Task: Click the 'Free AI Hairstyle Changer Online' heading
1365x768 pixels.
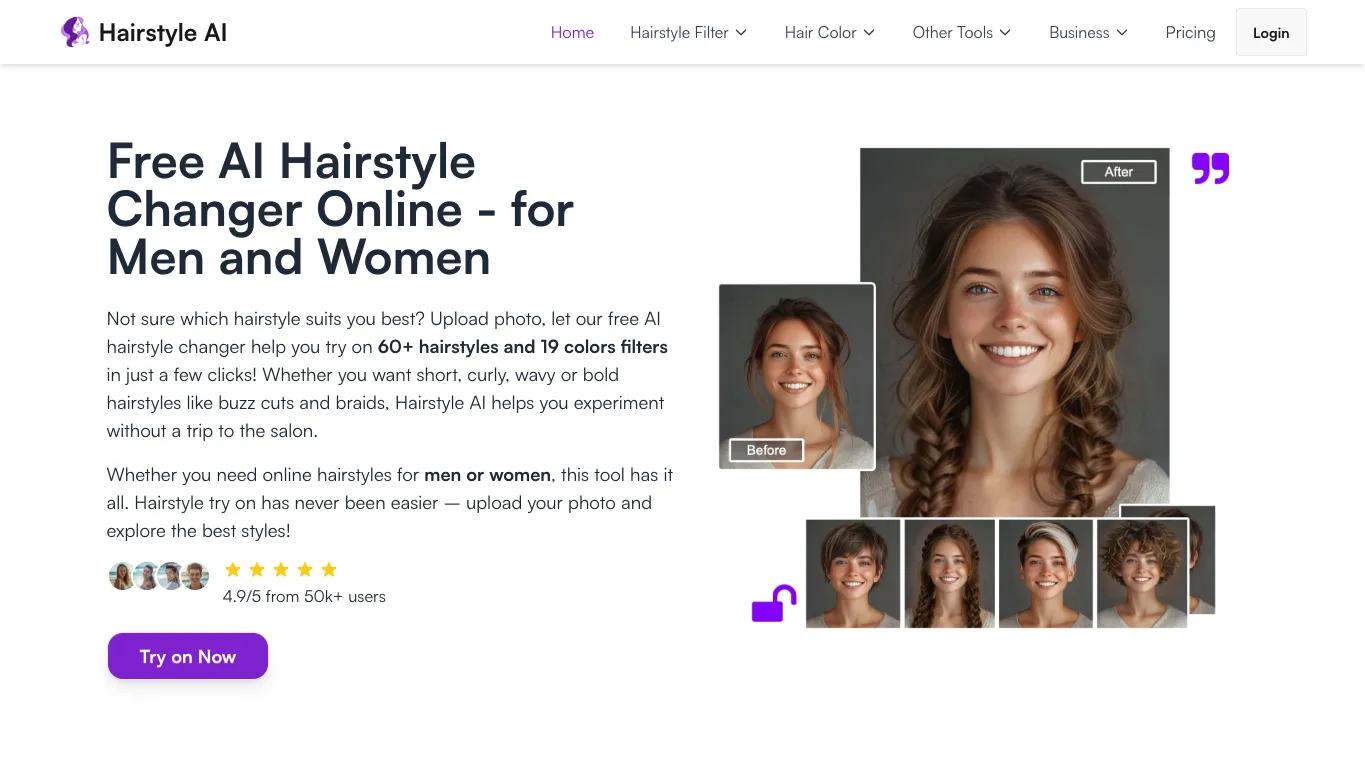Action: (341, 209)
